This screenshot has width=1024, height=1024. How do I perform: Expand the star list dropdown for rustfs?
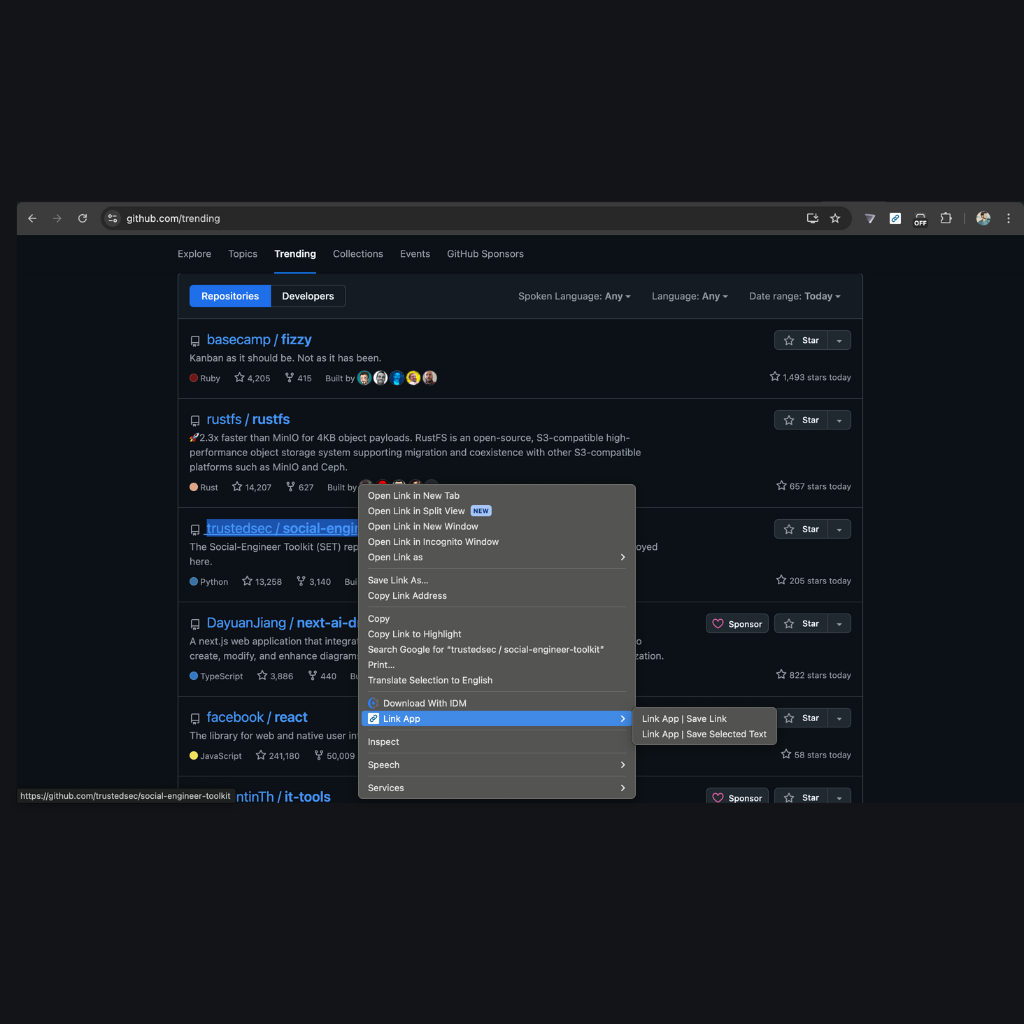pyautogui.click(x=839, y=420)
